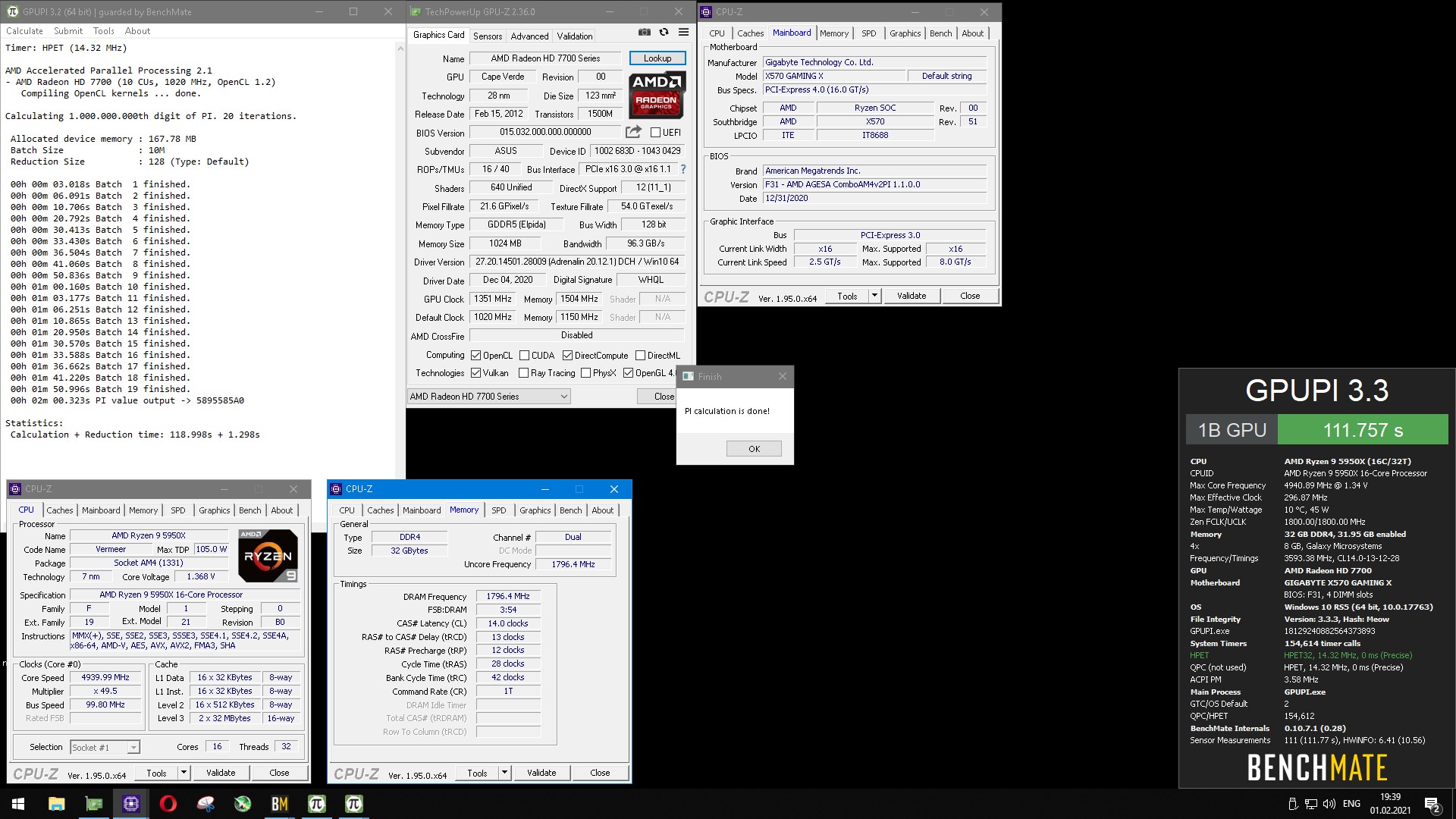1456x819 pixels.
Task: Toggle the Vulkan checkbox
Action: click(x=475, y=372)
